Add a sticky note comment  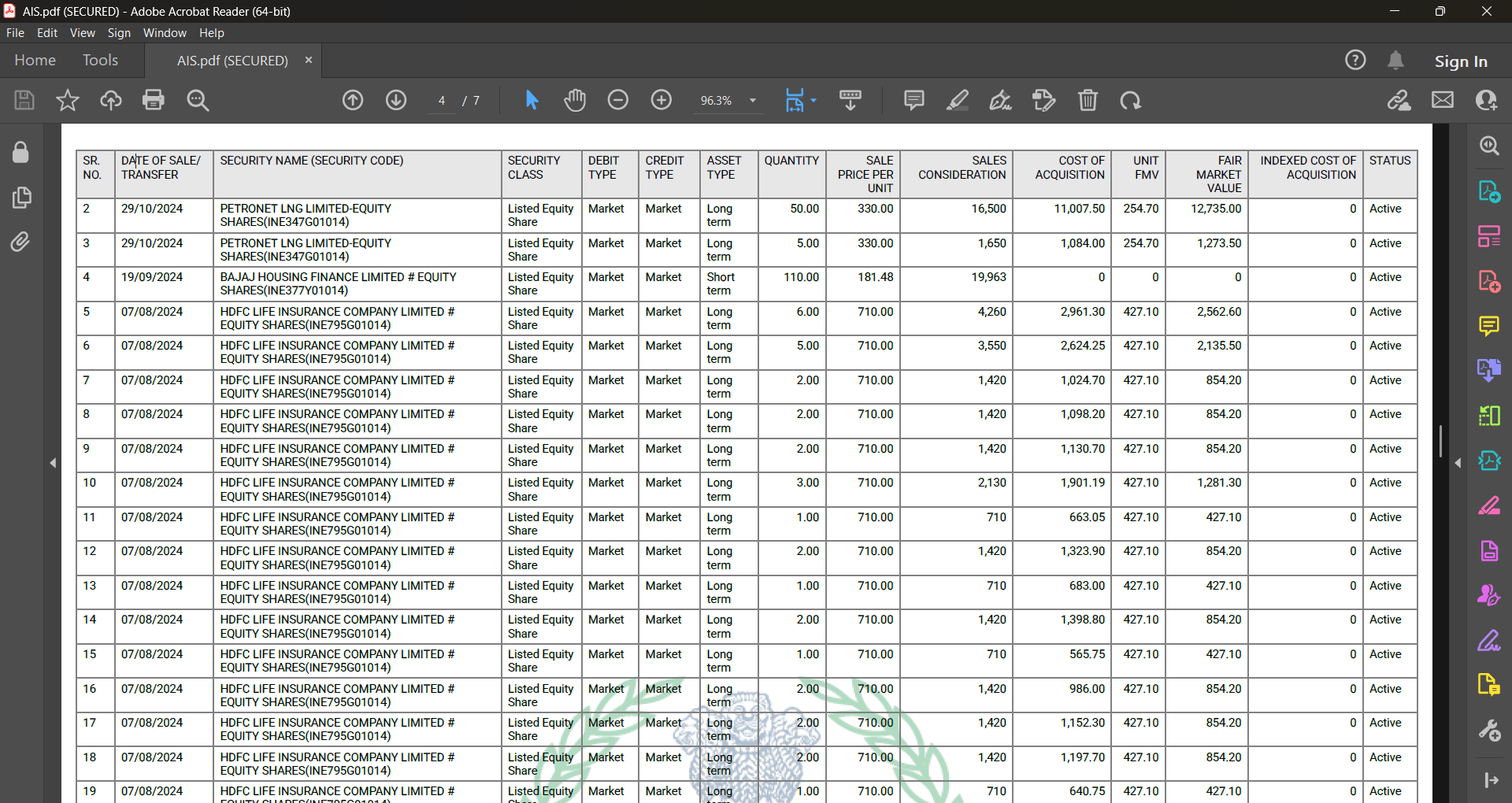(913, 100)
